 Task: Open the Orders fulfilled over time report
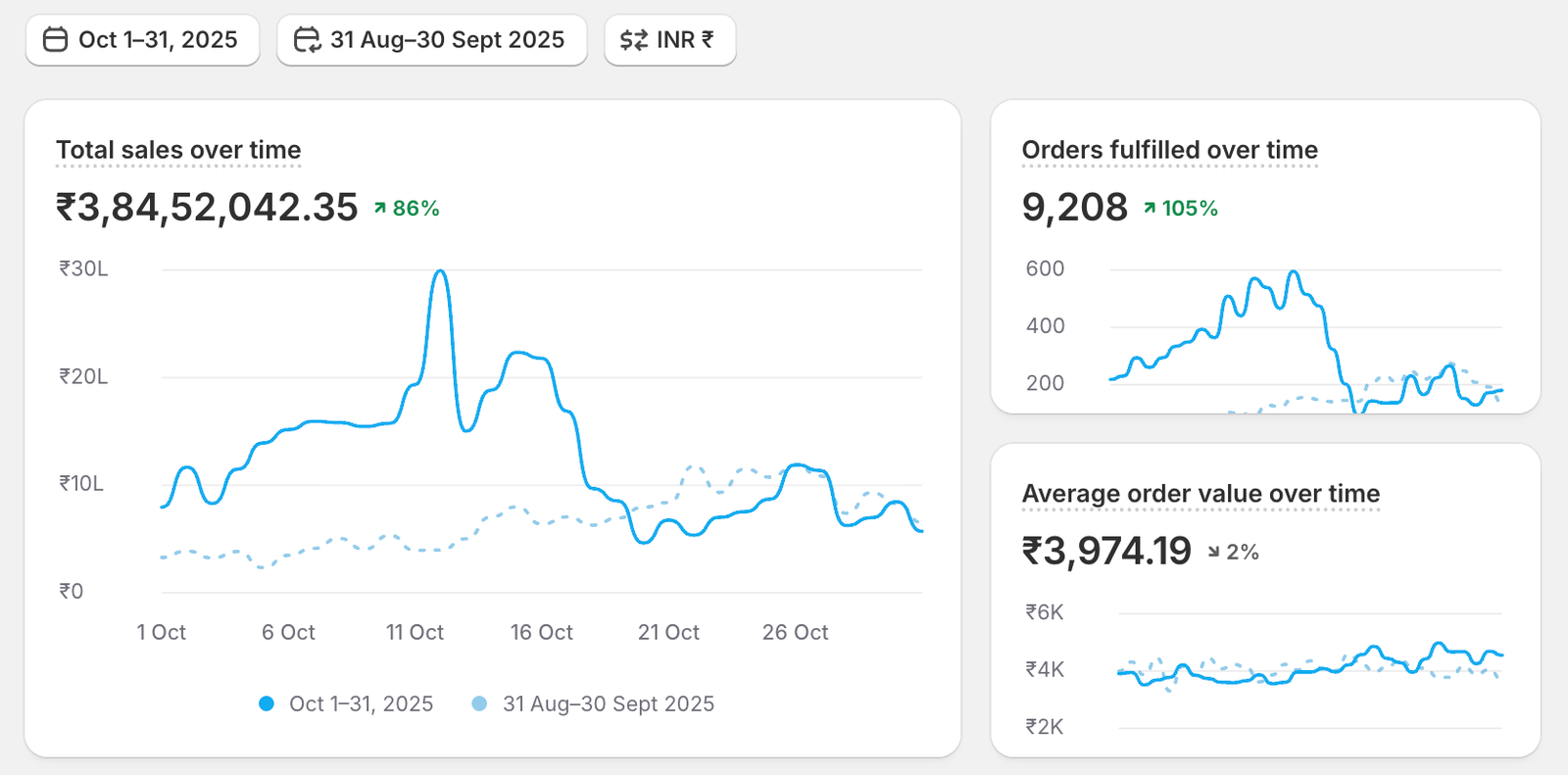[1169, 150]
